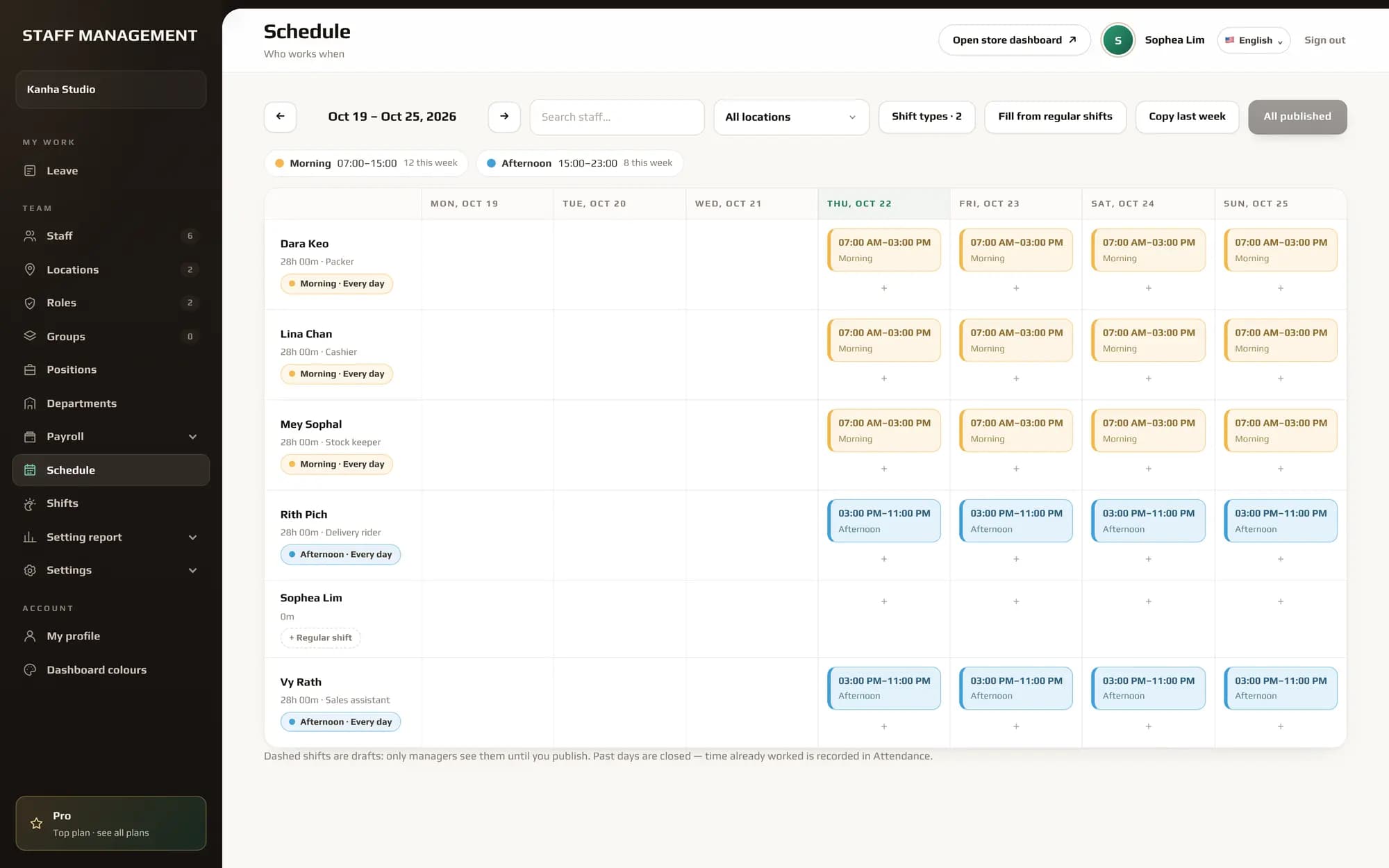1389x868 pixels.
Task: Toggle the Afternoon shift type filter chip
Action: pos(579,163)
